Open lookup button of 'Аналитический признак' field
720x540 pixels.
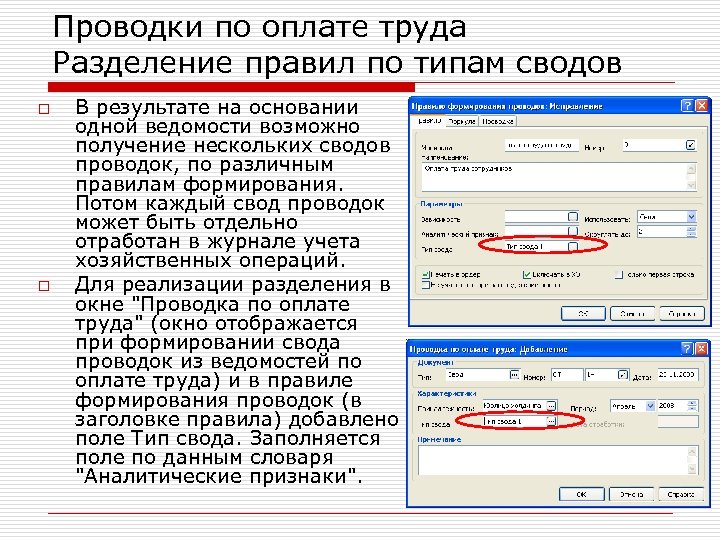(573, 231)
